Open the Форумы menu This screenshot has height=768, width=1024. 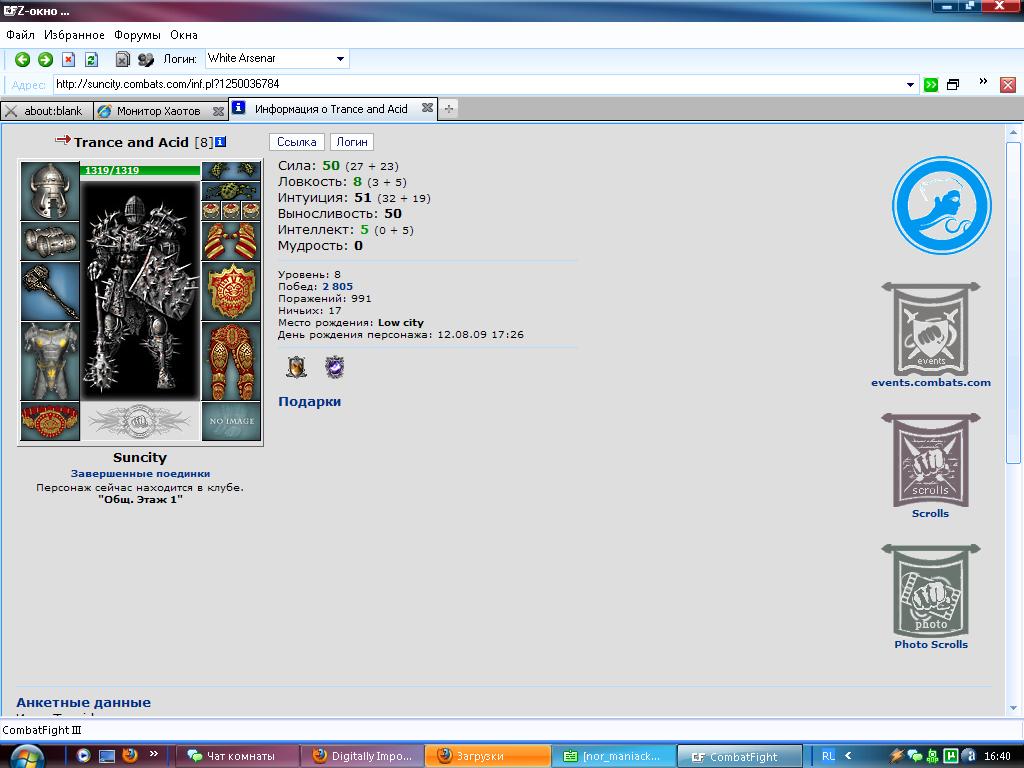tap(137, 35)
